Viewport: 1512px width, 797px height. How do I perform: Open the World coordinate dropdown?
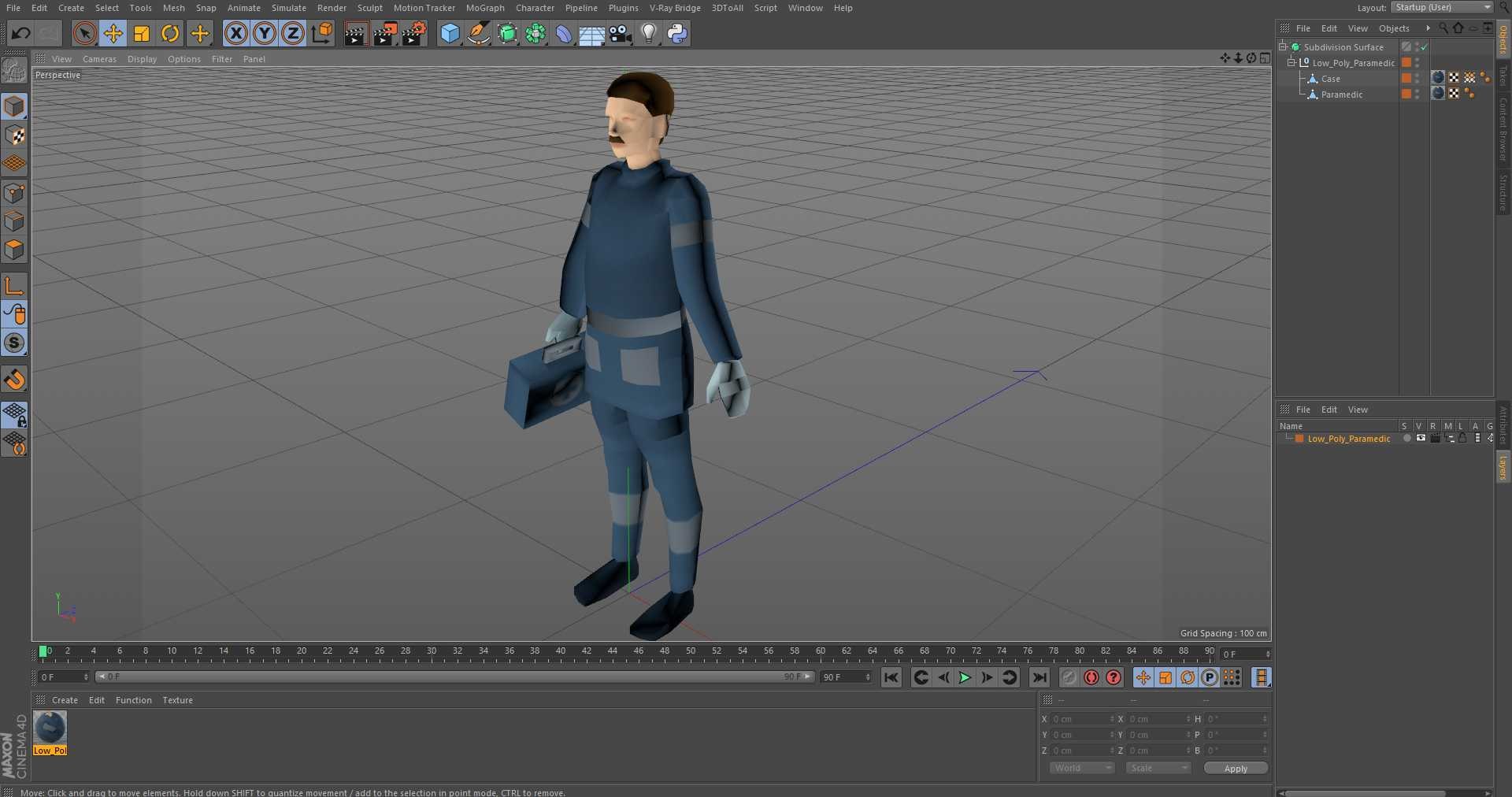point(1081,768)
